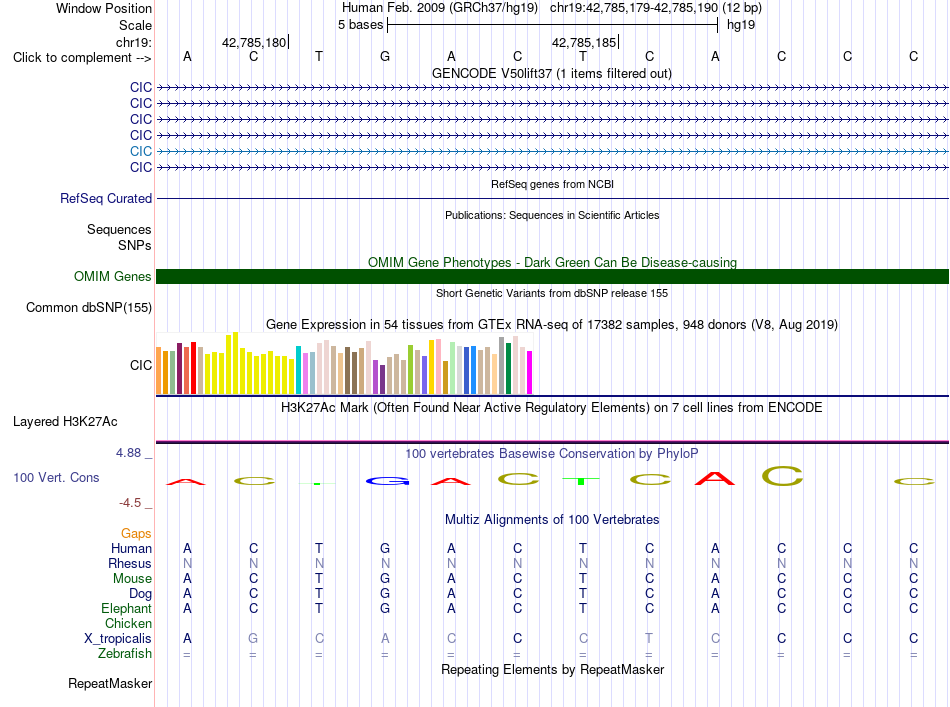The height and width of the screenshot is (707, 950).
Task: Click the Common dbSNP(155) label
Action: coord(89,307)
